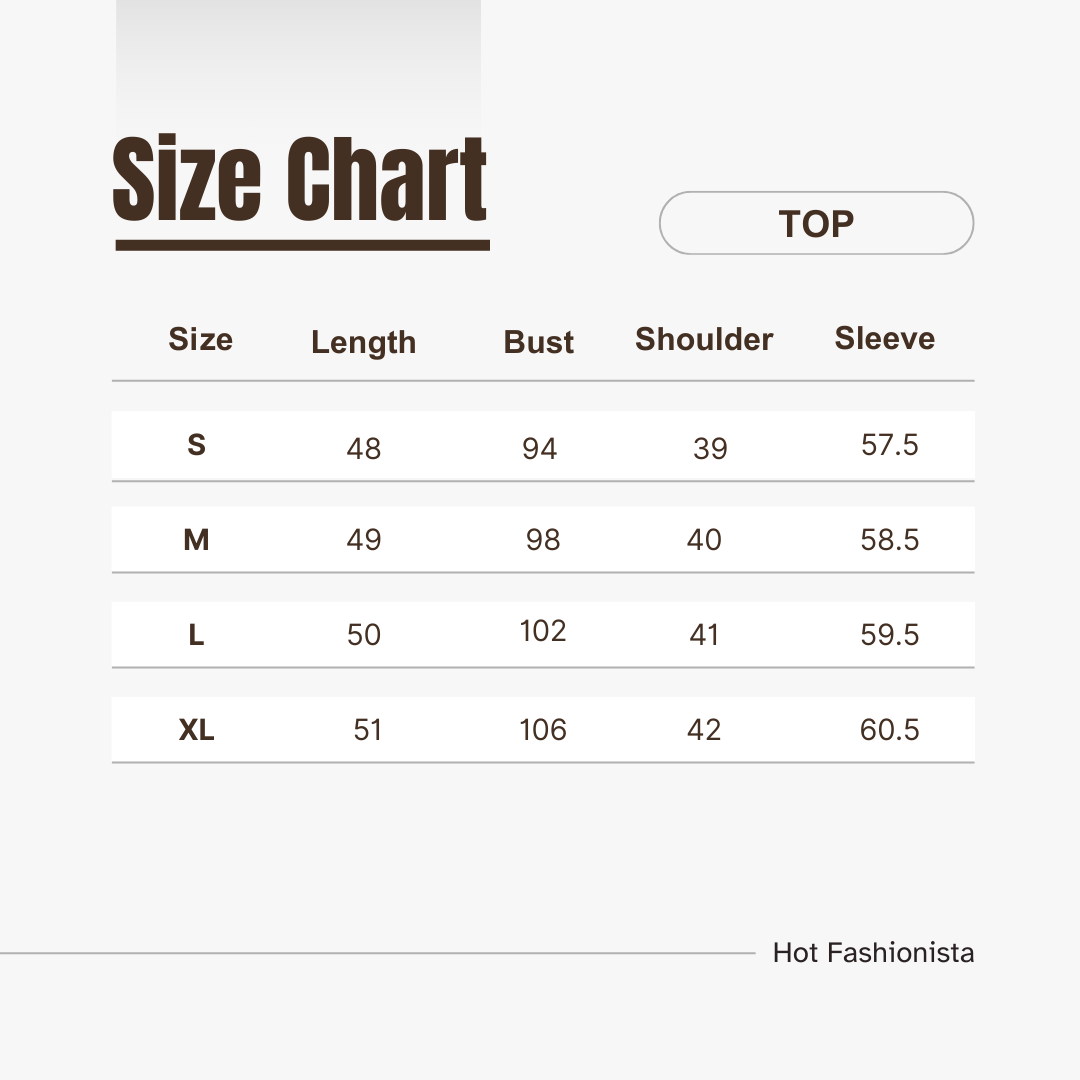
Task: Select the XL size row label
Action: tap(196, 730)
